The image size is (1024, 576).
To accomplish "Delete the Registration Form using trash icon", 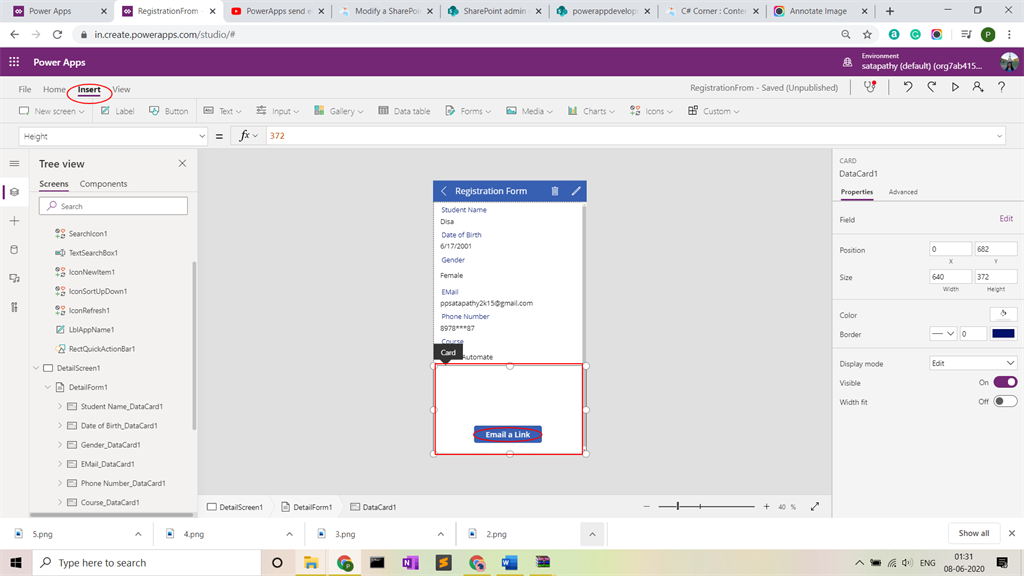I will (556, 190).
